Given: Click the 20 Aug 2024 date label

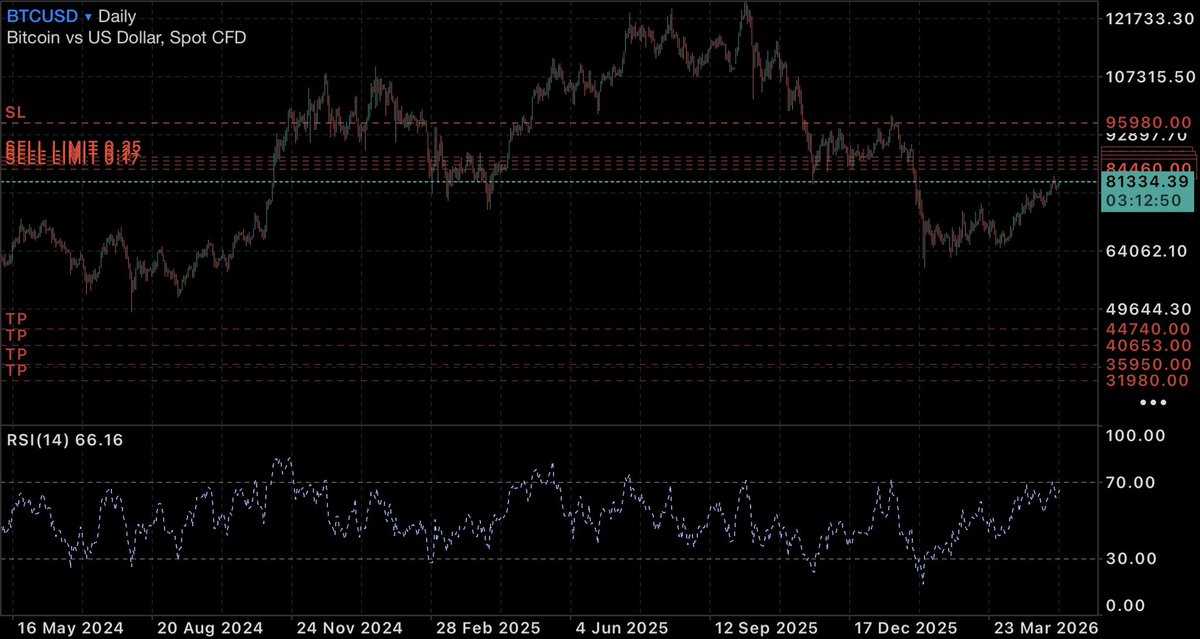Looking at the screenshot, I should point(209,628).
